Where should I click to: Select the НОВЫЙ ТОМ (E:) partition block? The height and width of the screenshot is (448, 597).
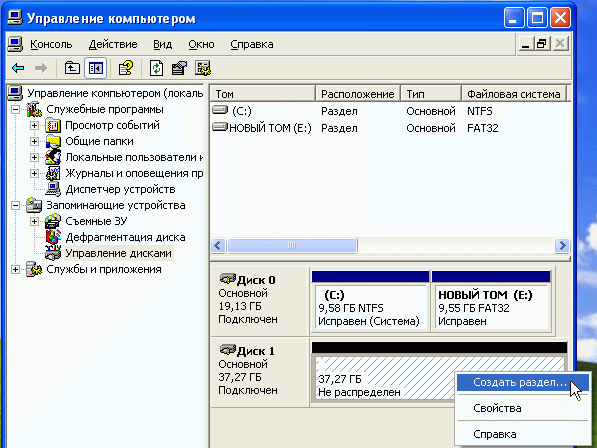point(491,301)
